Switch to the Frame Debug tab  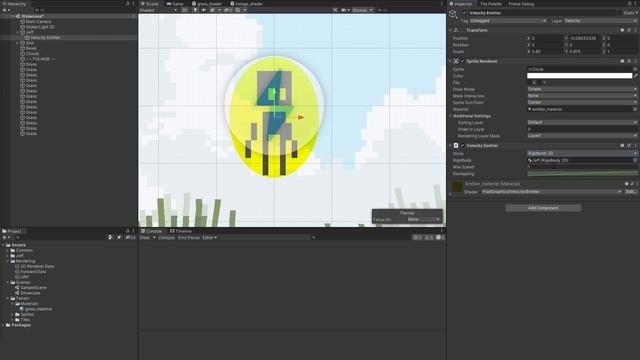tap(521, 4)
